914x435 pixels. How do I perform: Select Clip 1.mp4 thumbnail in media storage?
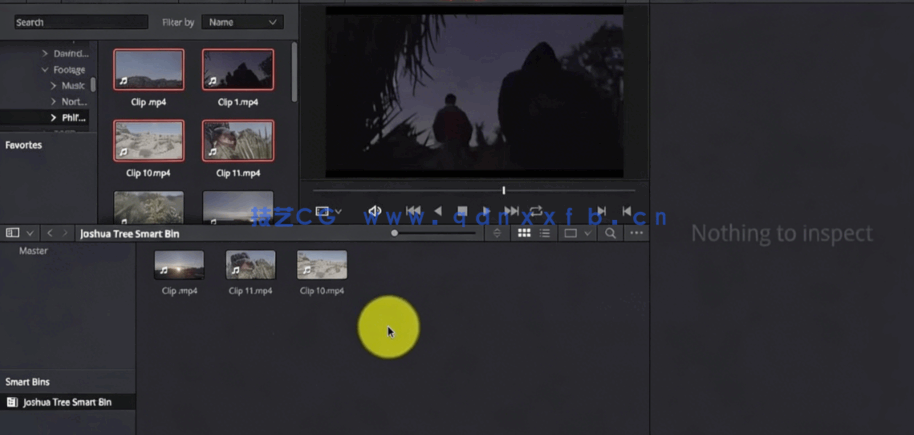[x=238, y=70]
